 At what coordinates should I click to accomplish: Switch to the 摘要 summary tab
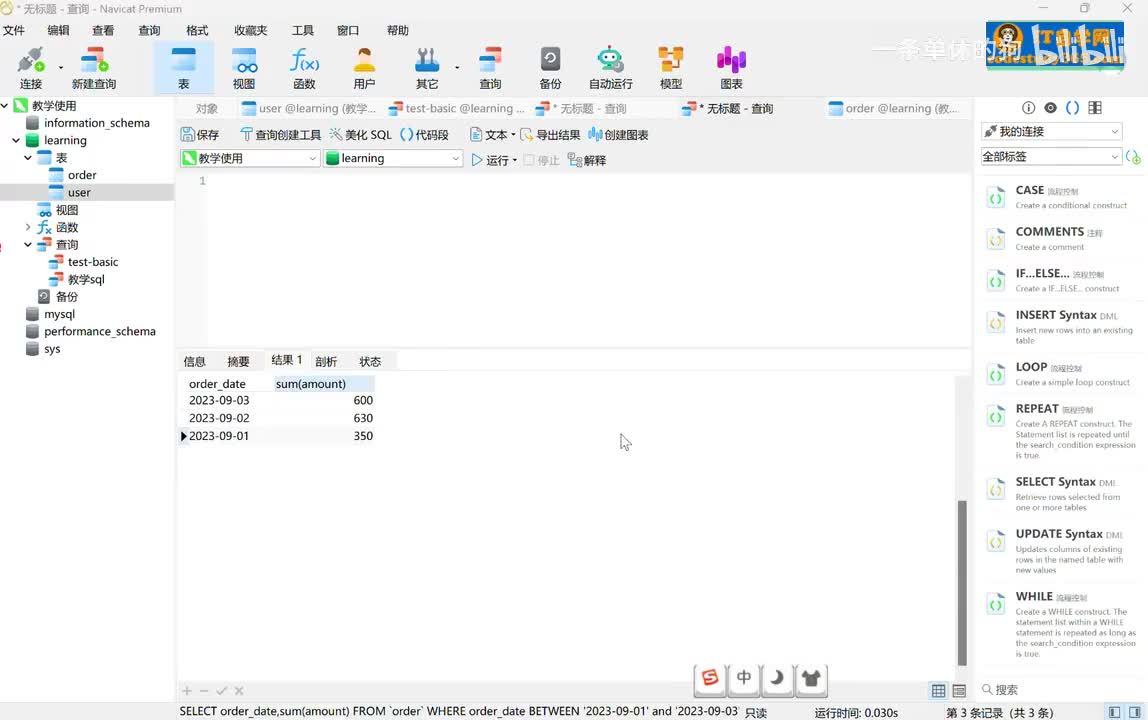click(x=238, y=361)
